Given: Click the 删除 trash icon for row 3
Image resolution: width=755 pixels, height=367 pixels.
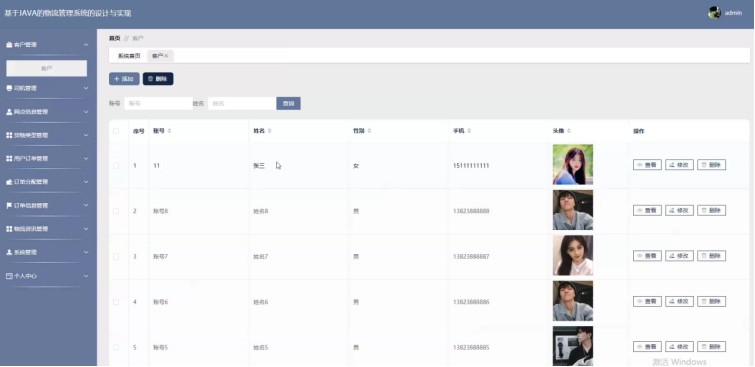Looking at the screenshot, I should (711, 256).
